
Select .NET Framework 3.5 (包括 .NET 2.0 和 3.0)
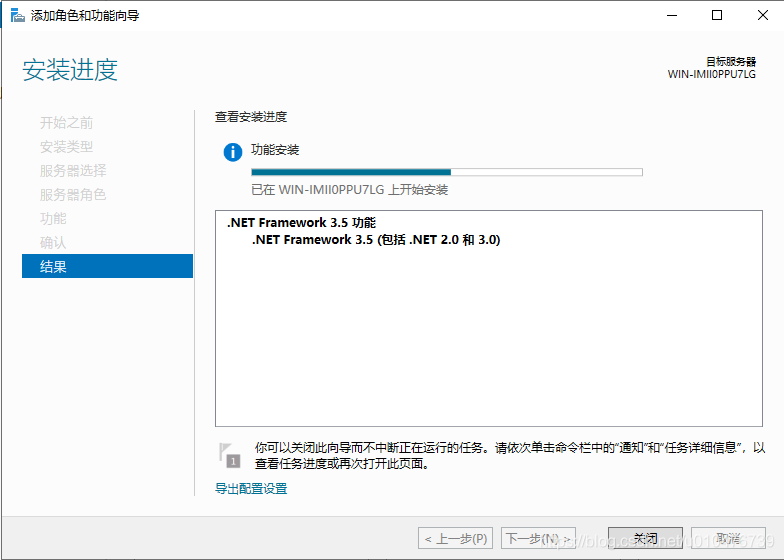(x=375, y=240)
